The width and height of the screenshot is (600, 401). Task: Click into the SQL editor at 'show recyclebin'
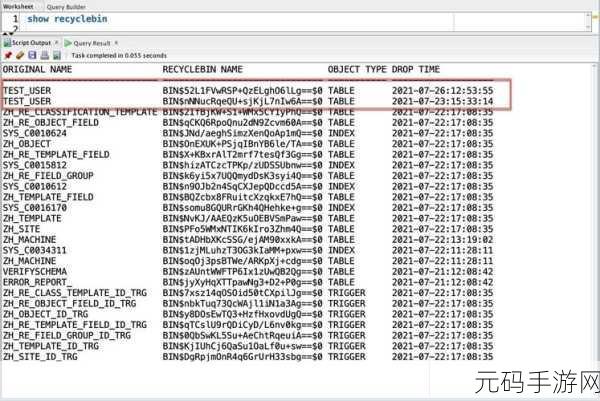click(x=67, y=19)
